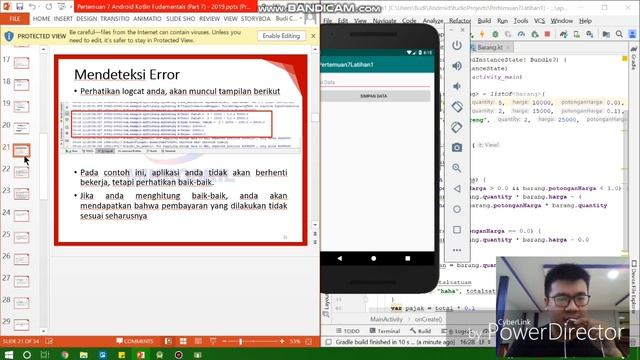The image size is (640, 360).
Task: Open PowerPoint INSERT ribbon tab
Action: pyautogui.click(x=63, y=19)
